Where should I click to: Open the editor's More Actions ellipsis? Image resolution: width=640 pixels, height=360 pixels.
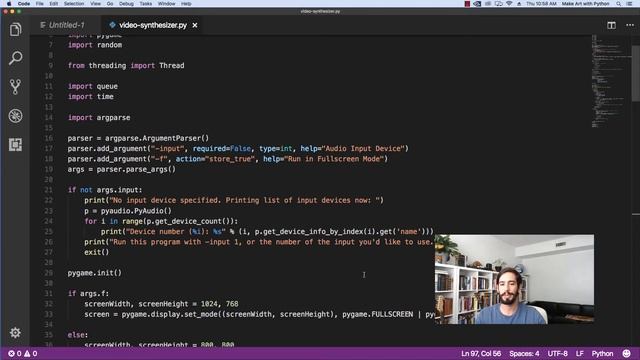pos(630,25)
